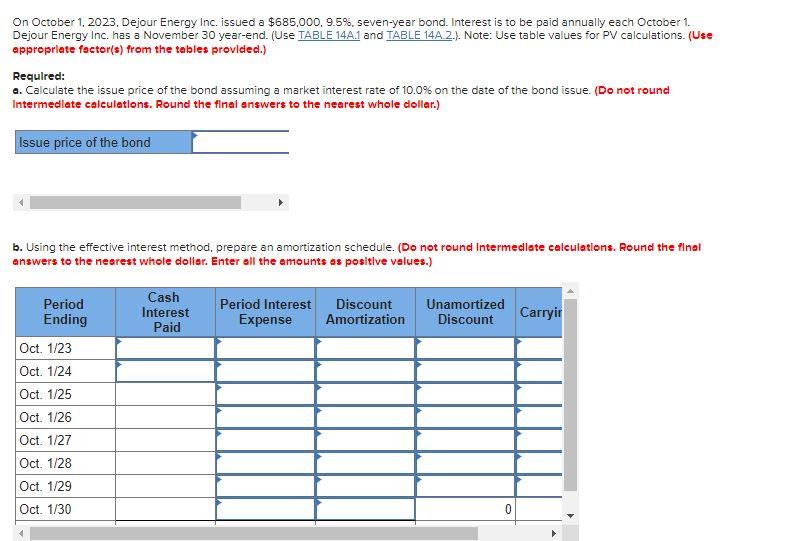
Task: Click the Period Interest Expense column header
Action: click(265, 312)
